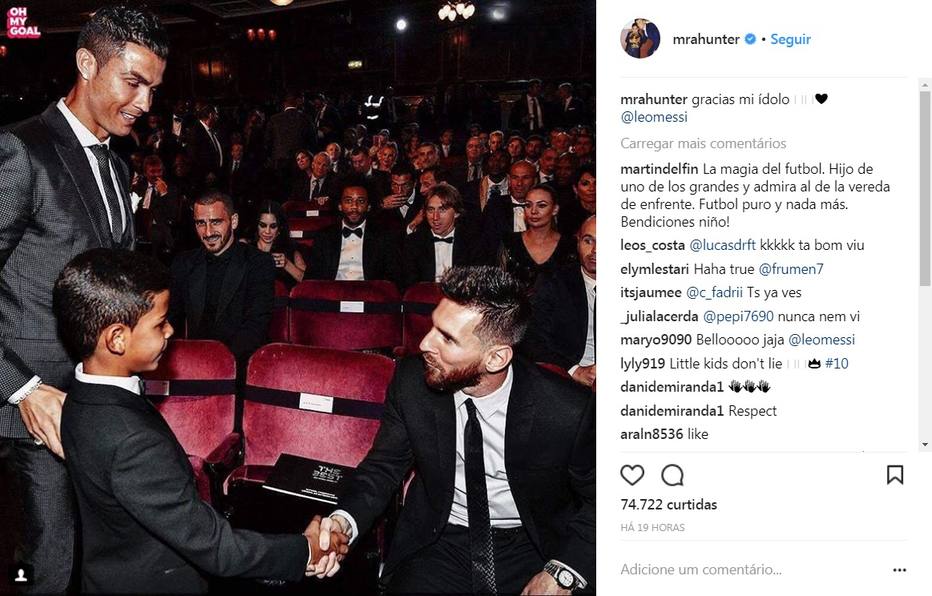Click the verified badge beside mrahunter
The height and width of the screenshot is (596, 932).
(x=750, y=39)
